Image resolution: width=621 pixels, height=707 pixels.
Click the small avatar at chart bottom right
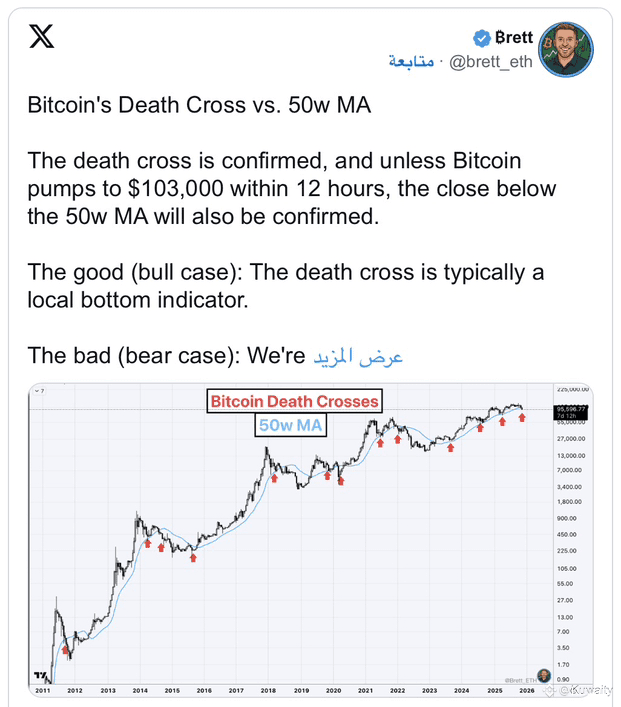pos(543,675)
